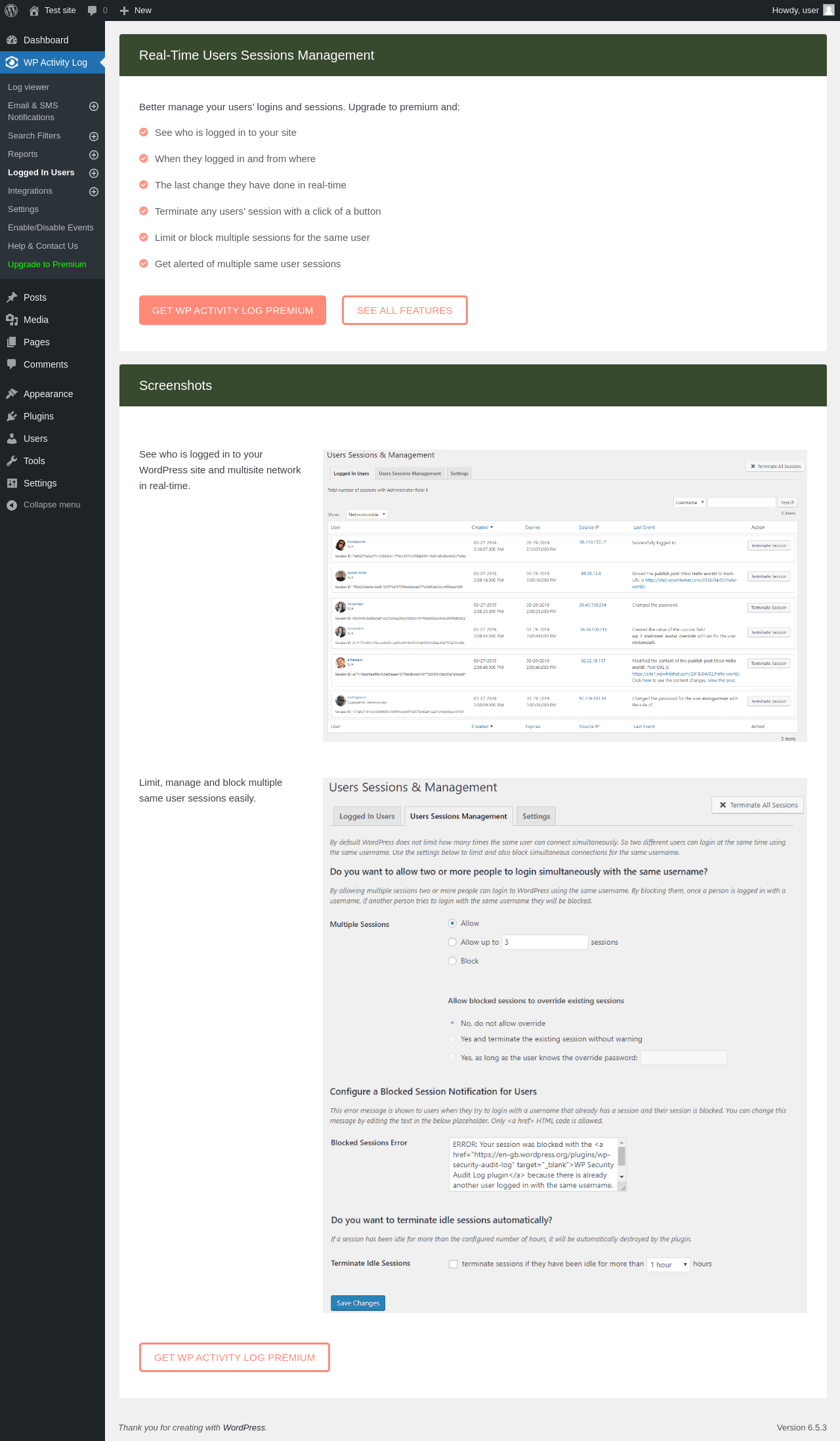Image resolution: width=840 pixels, height=1441 pixels.
Task: Click the green Upgrade to Premium link
Action: pos(47,265)
